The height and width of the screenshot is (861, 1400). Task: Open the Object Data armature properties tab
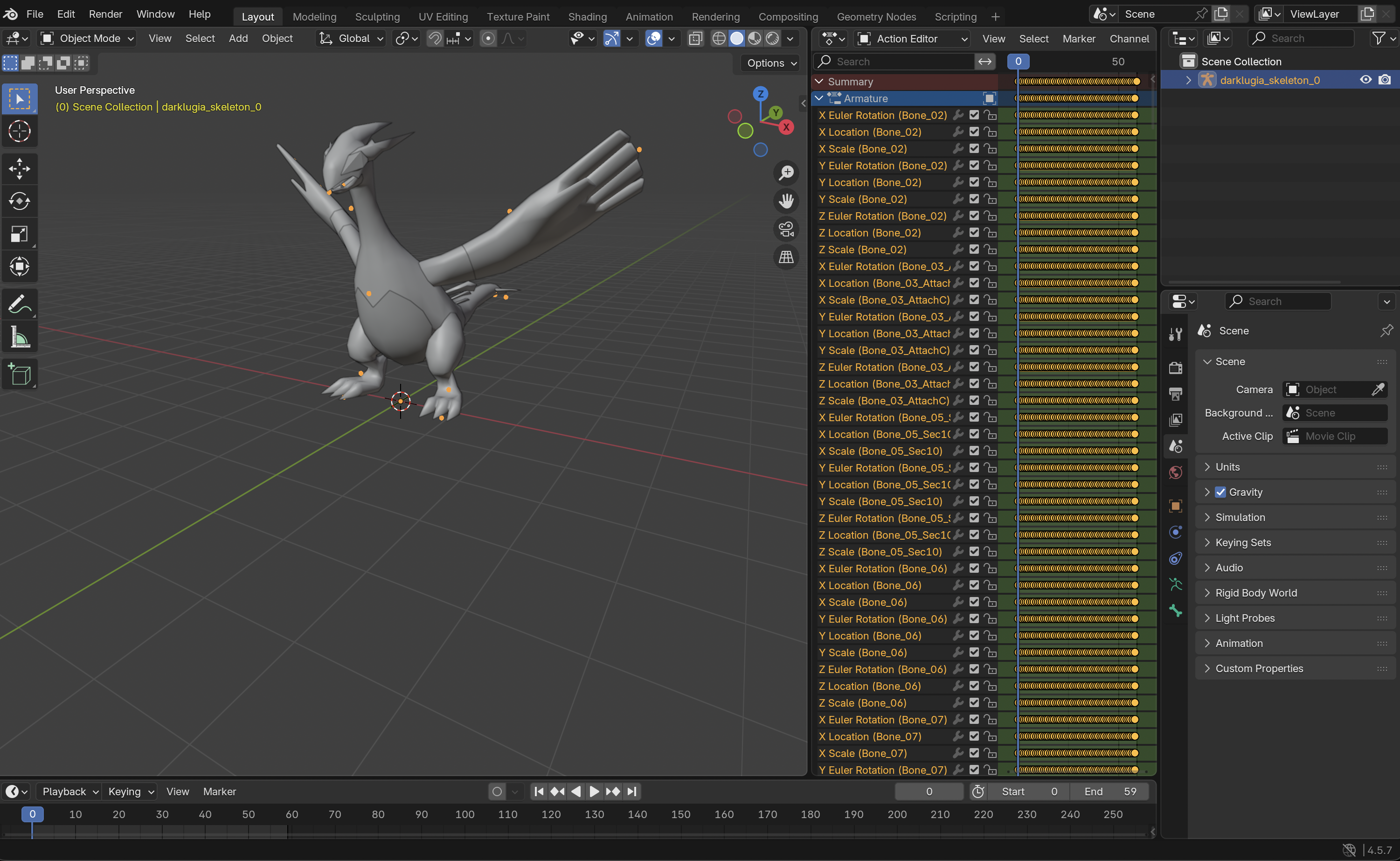click(1176, 584)
